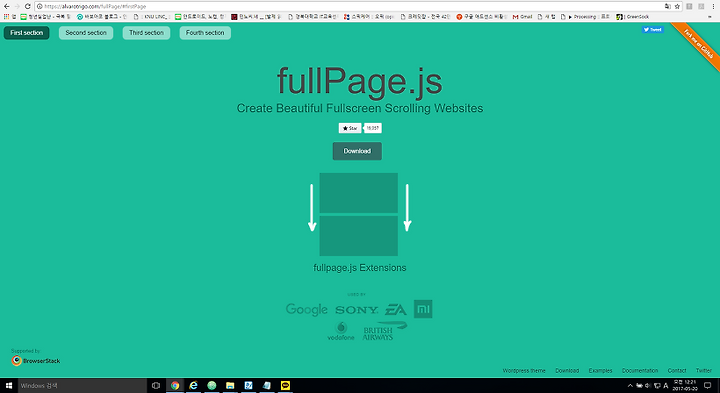The image size is (720, 393).
Task: Go to First section
Action: [27, 33]
